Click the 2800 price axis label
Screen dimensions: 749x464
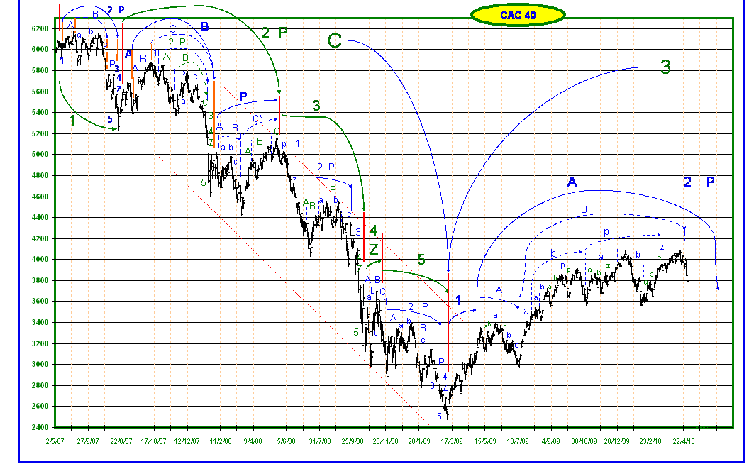pyautogui.click(x=42, y=386)
